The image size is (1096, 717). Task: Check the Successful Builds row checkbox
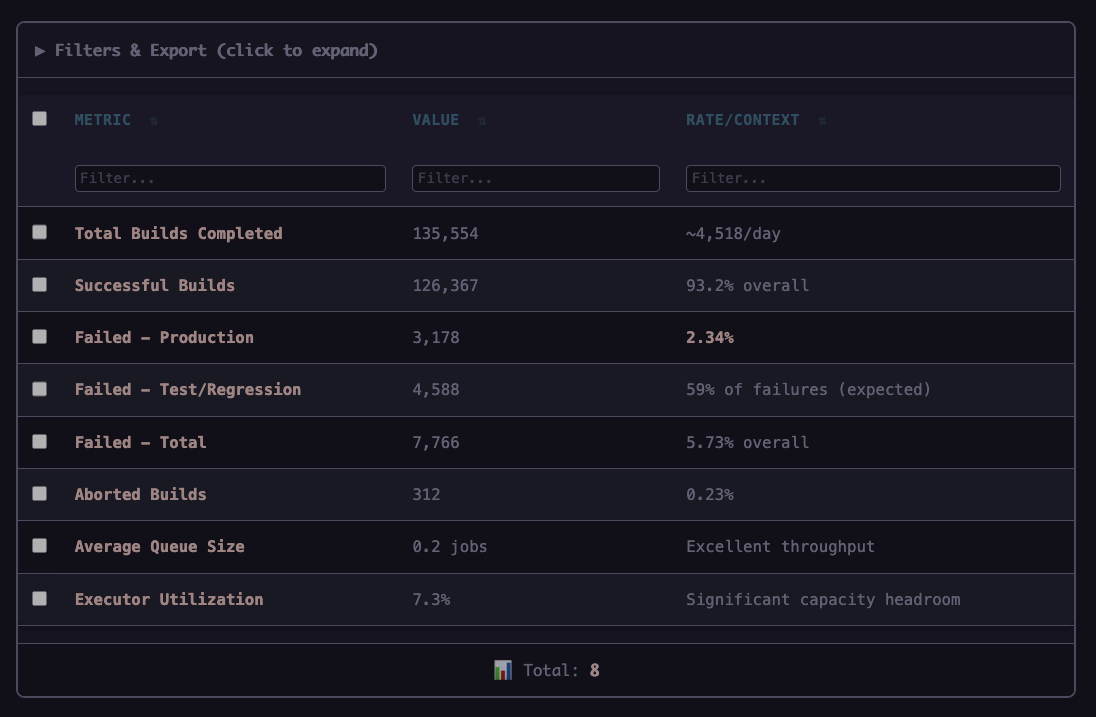point(40,285)
